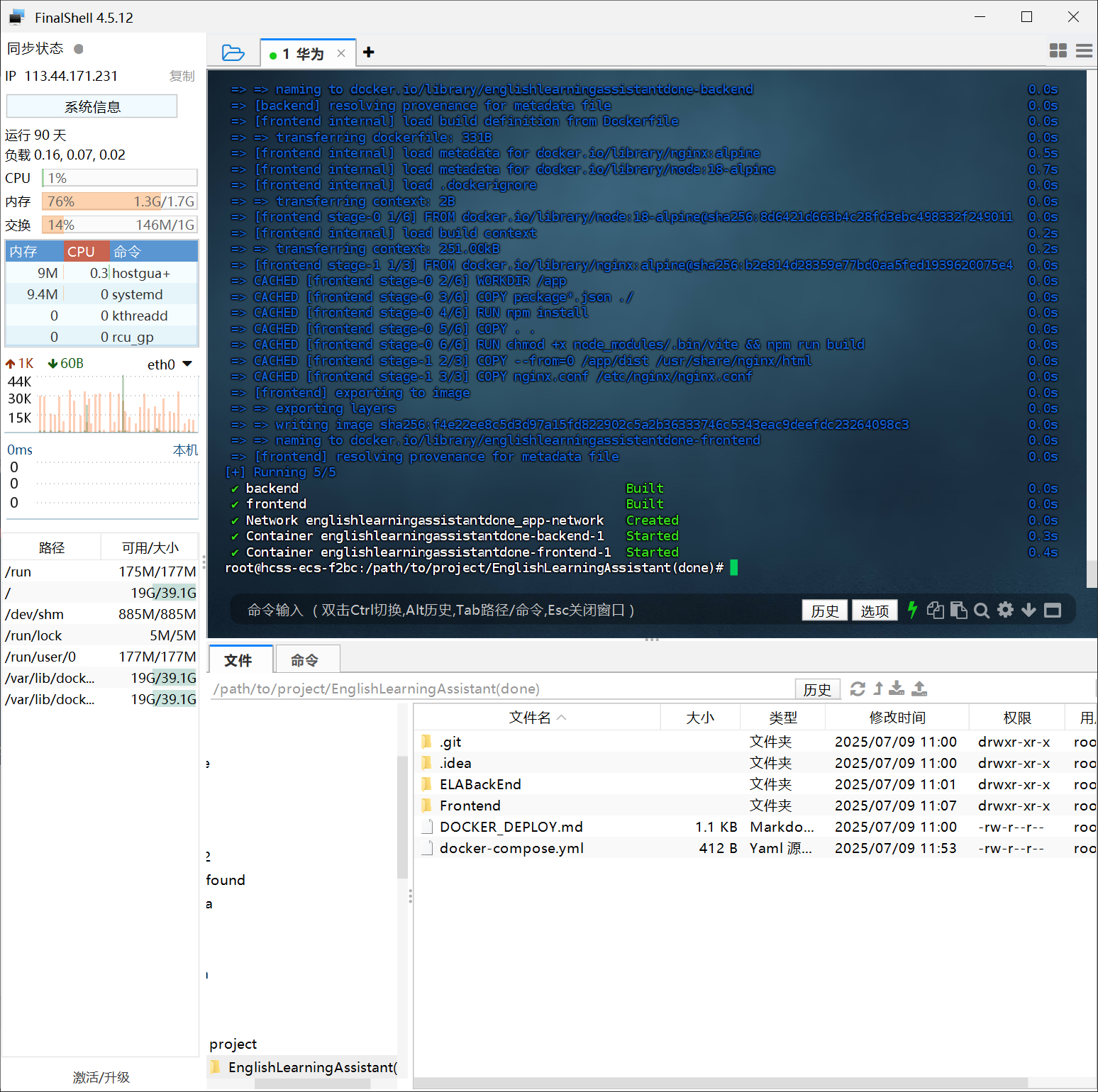
Task: Select the hostgua+ process row
Action: 101,273
